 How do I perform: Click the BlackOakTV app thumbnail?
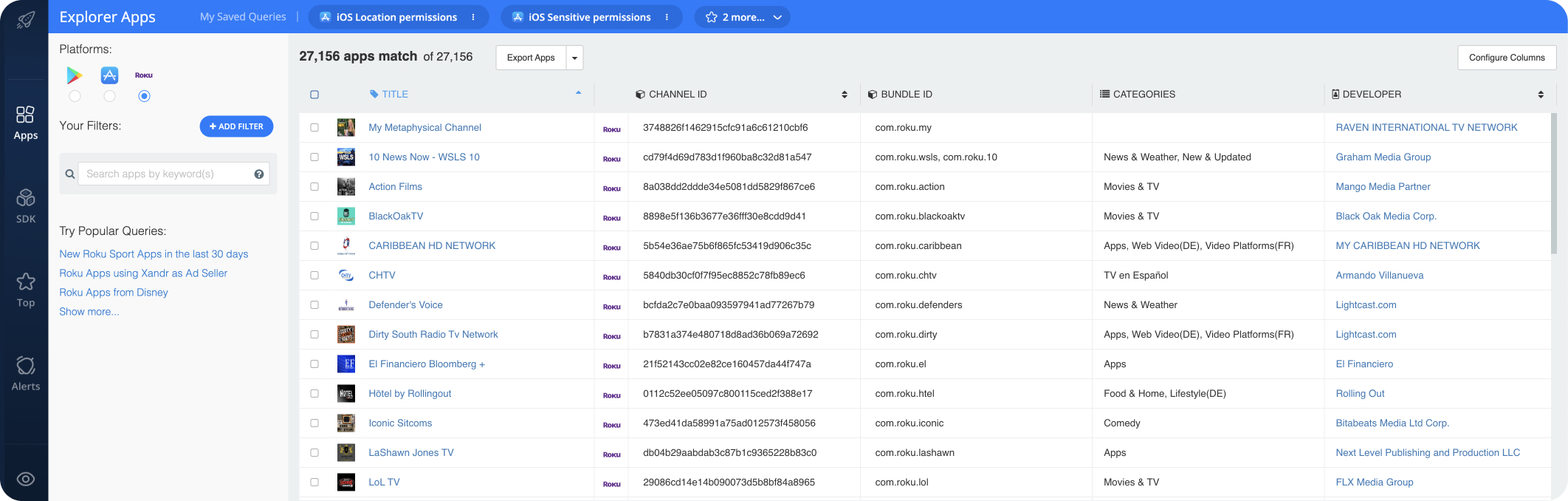coord(346,216)
